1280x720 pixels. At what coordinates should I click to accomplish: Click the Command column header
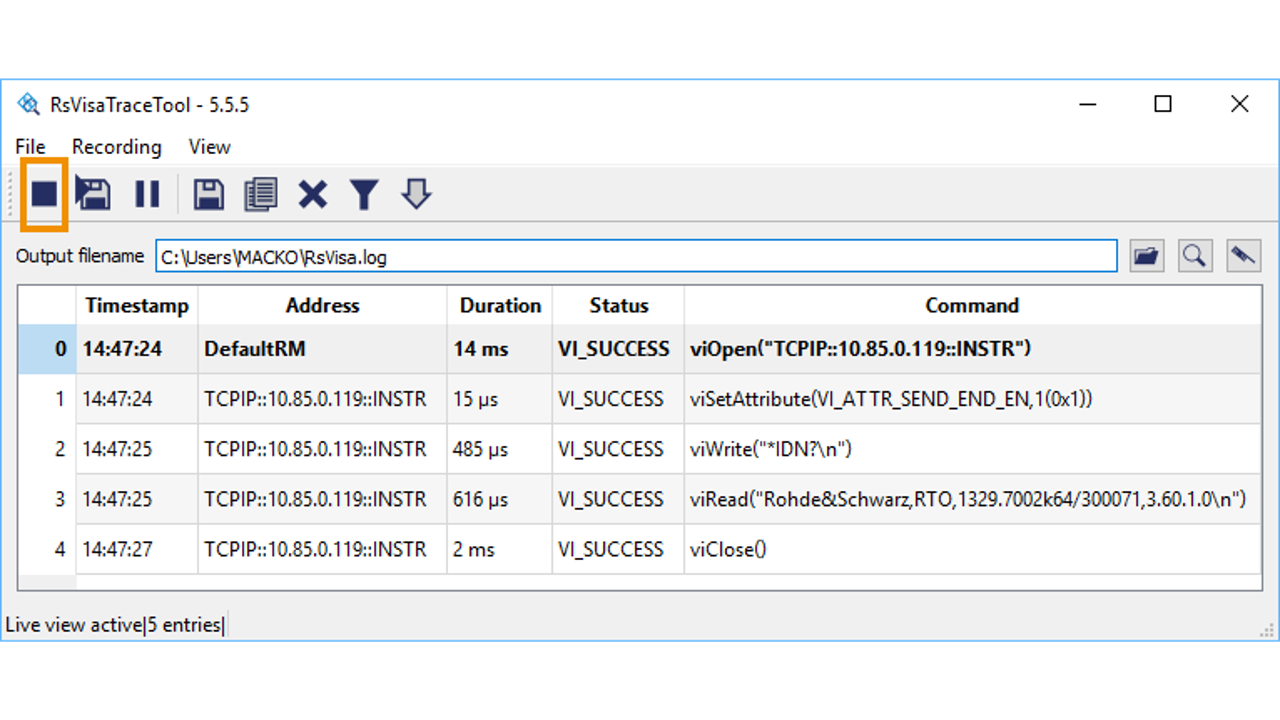(972, 306)
